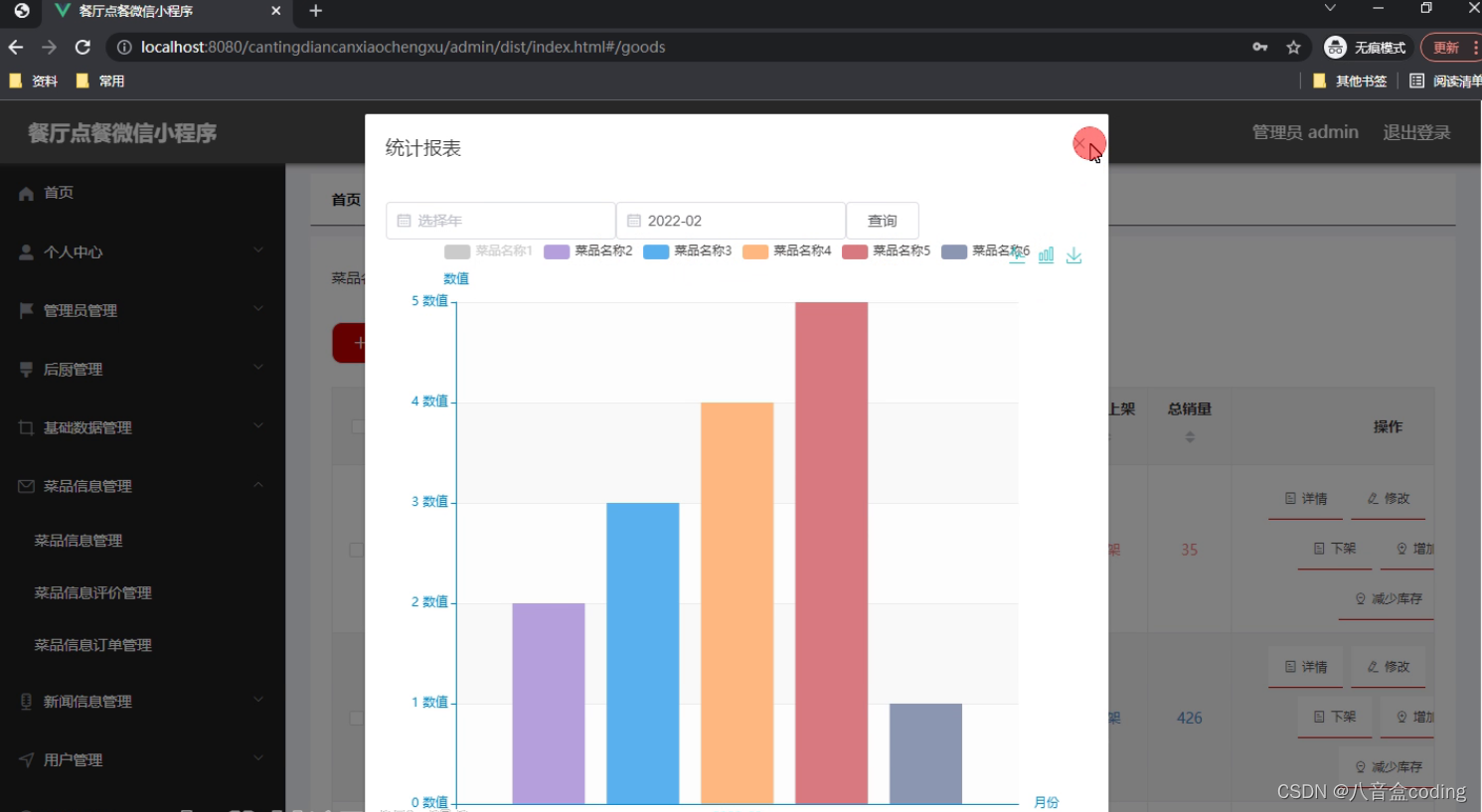Click the red 菜品名称5 bar
1482x812 pixels.
[831, 553]
